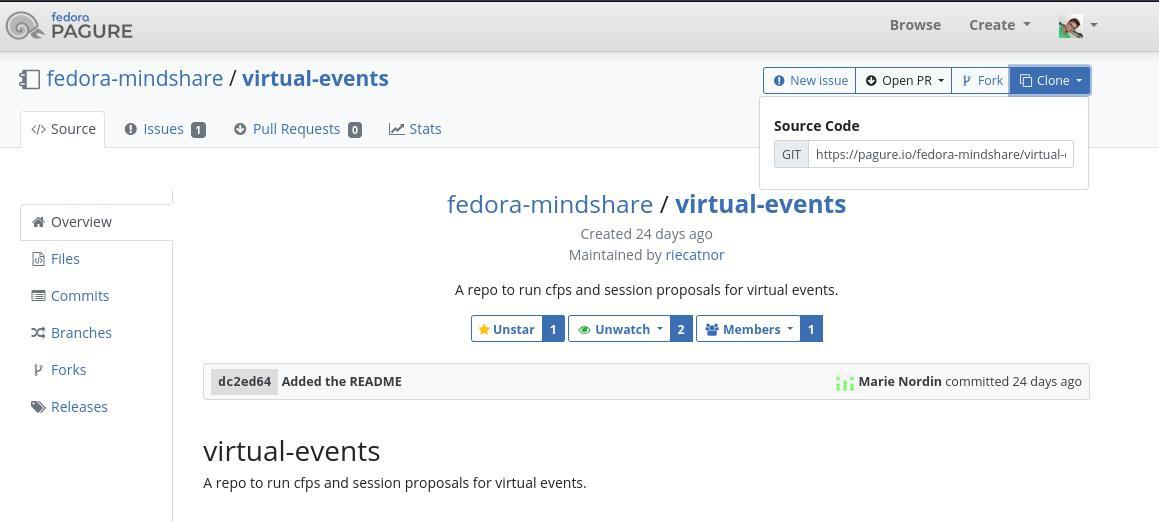This screenshot has width=1159, height=522.
Task: Fork this repository
Action: click(x=981, y=81)
